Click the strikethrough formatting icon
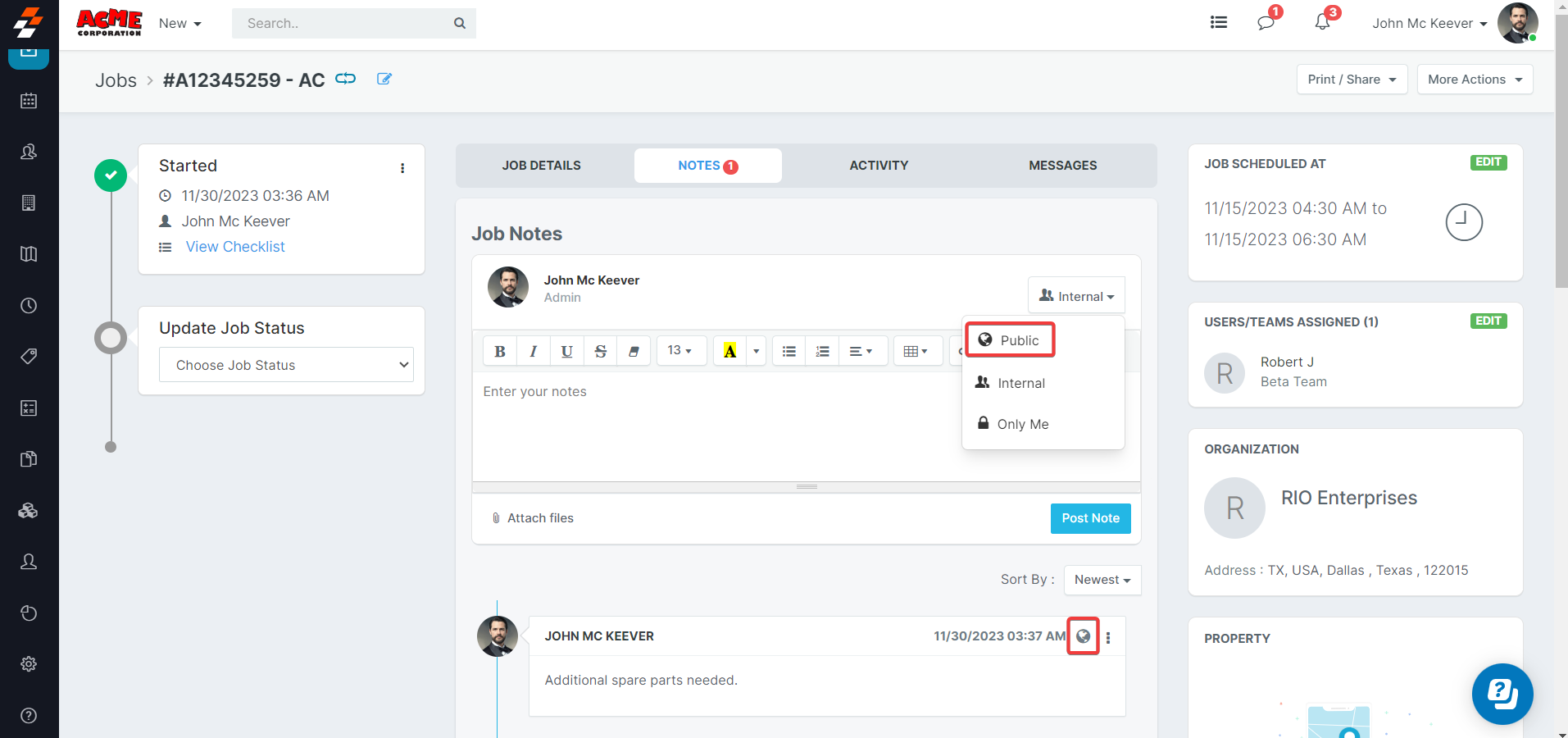This screenshot has width=1568, height=738. coord(601,351)
